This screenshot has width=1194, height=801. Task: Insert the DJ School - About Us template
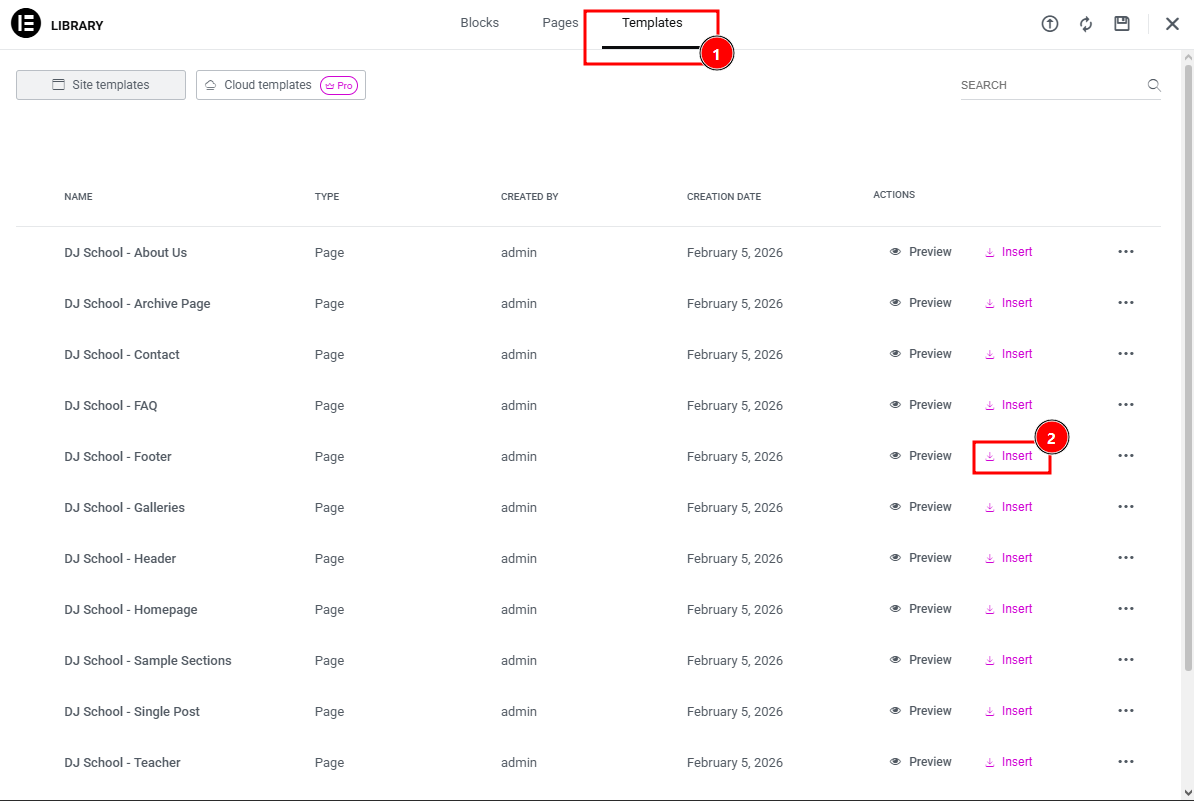pos(1009,252)
